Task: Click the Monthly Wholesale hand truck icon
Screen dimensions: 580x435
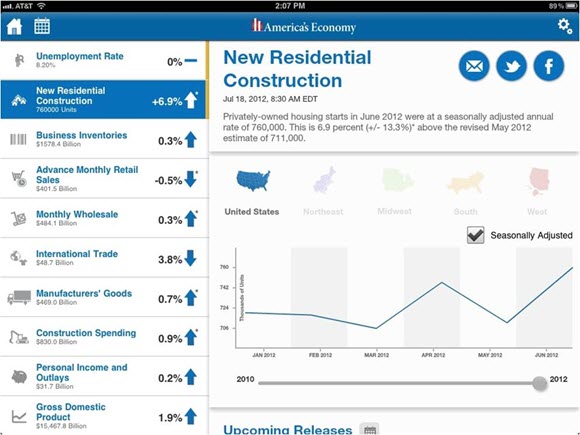Action: click(x=18, y=219)
